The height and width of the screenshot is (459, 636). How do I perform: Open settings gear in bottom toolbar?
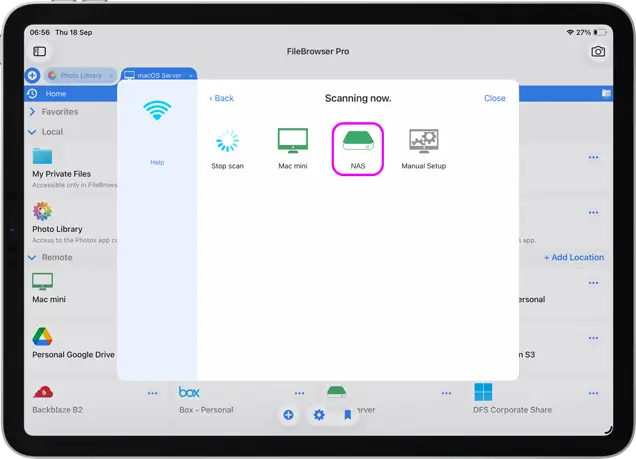click(319, 414)
